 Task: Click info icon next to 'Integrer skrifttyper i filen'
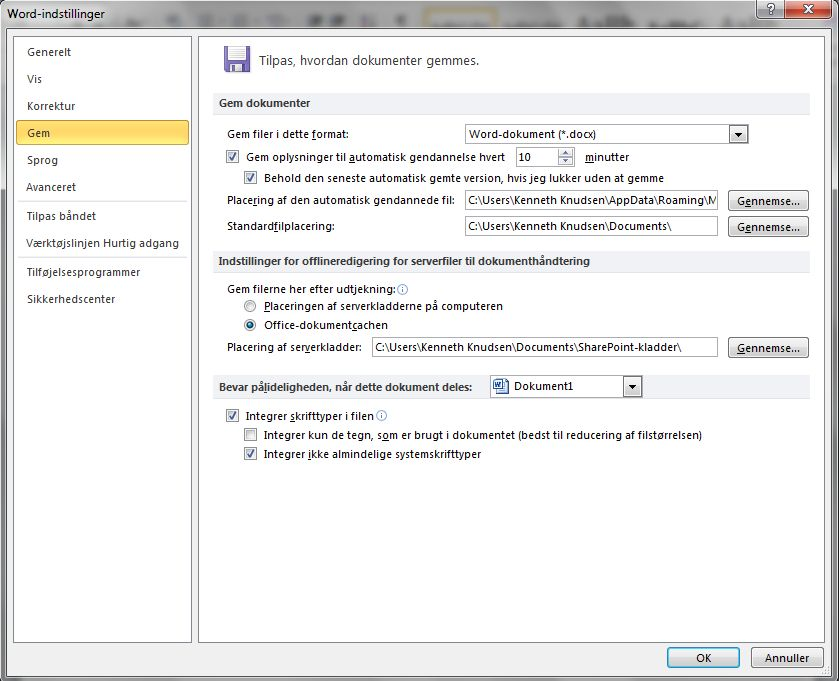[382, 416]
